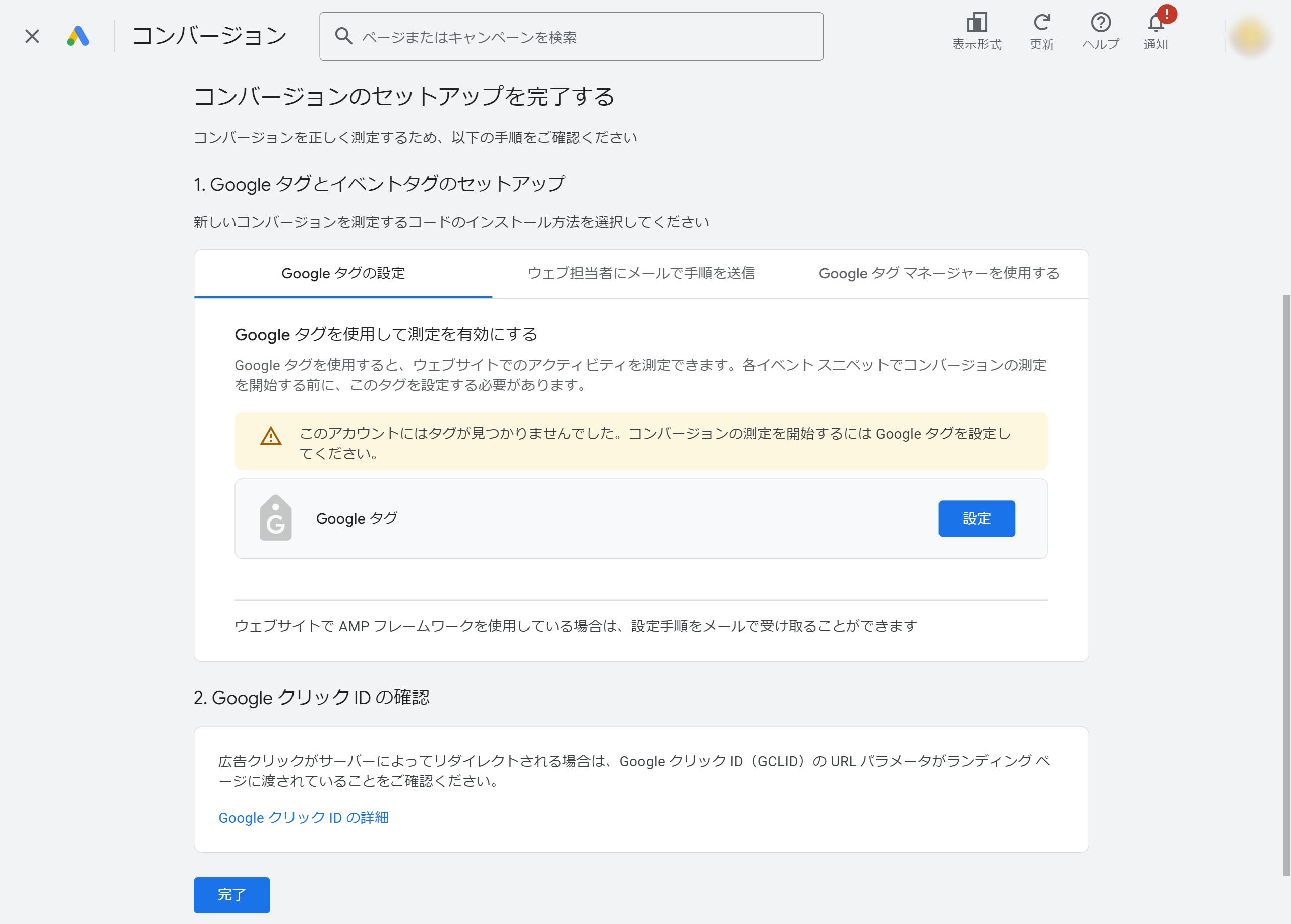Open the account profile avatar

pos(1250,37)
